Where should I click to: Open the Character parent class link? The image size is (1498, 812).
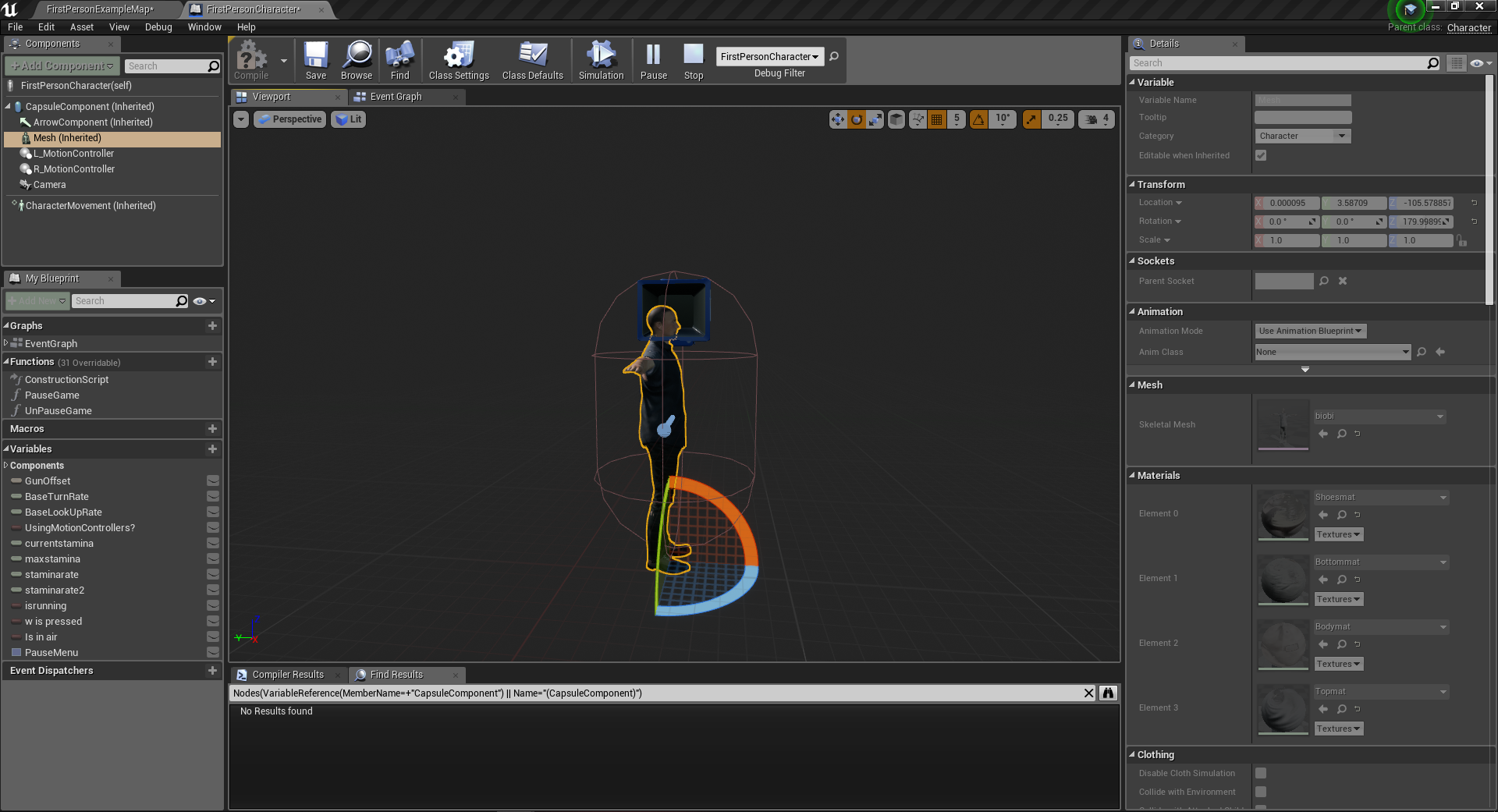(x=1468, y=27)
